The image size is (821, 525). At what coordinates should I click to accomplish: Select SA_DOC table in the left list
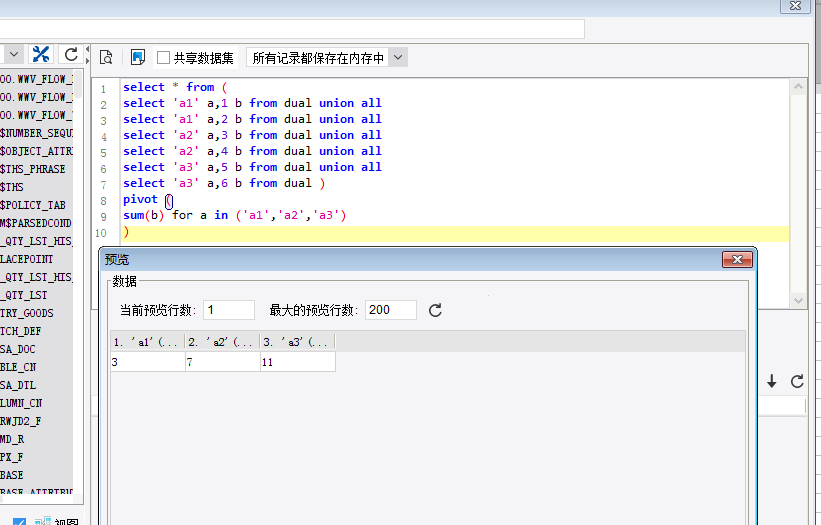click(x=19, y=349)
